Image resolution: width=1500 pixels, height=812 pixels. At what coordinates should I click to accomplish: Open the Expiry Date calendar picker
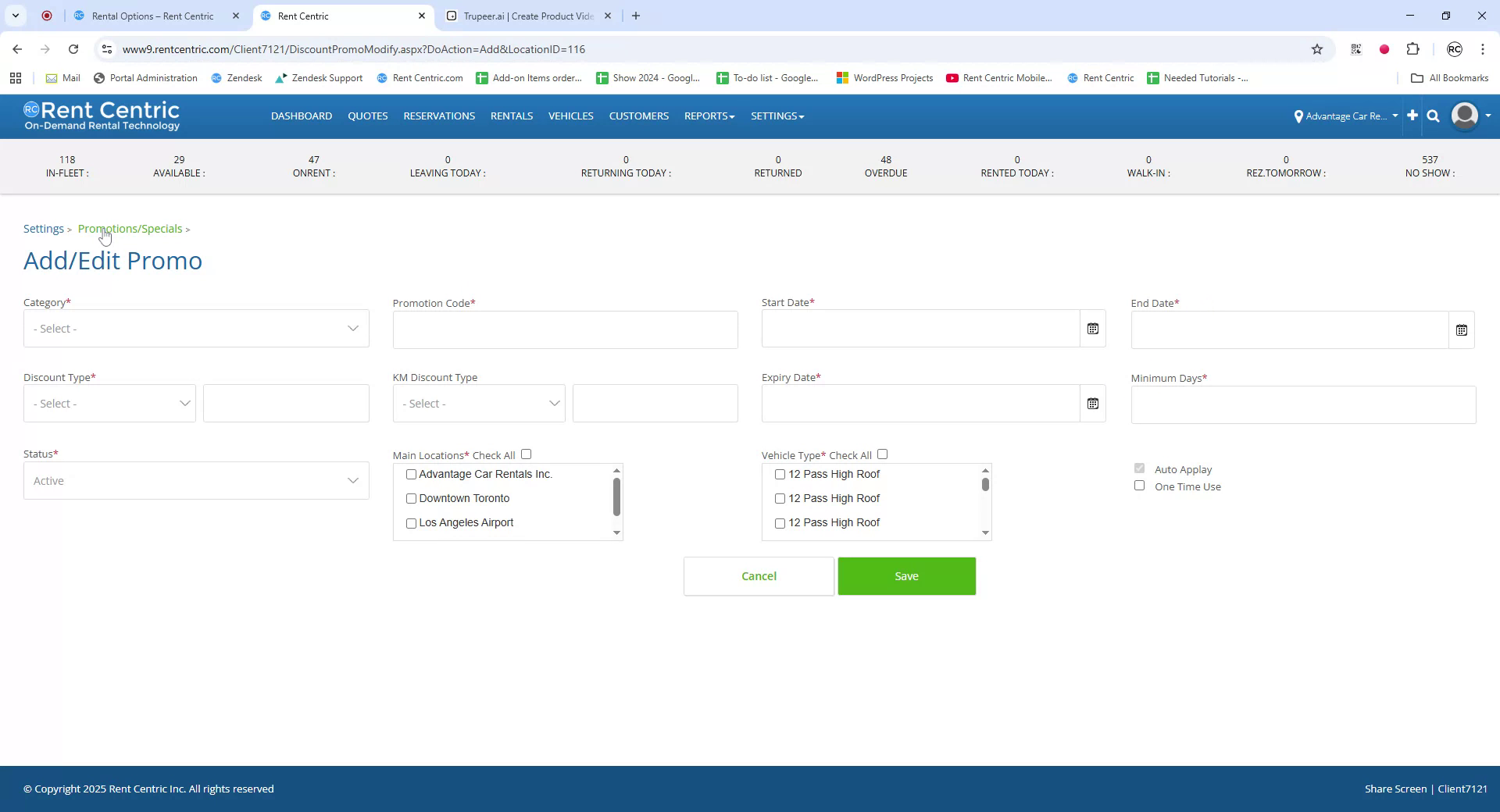[x=1093, y=403]
